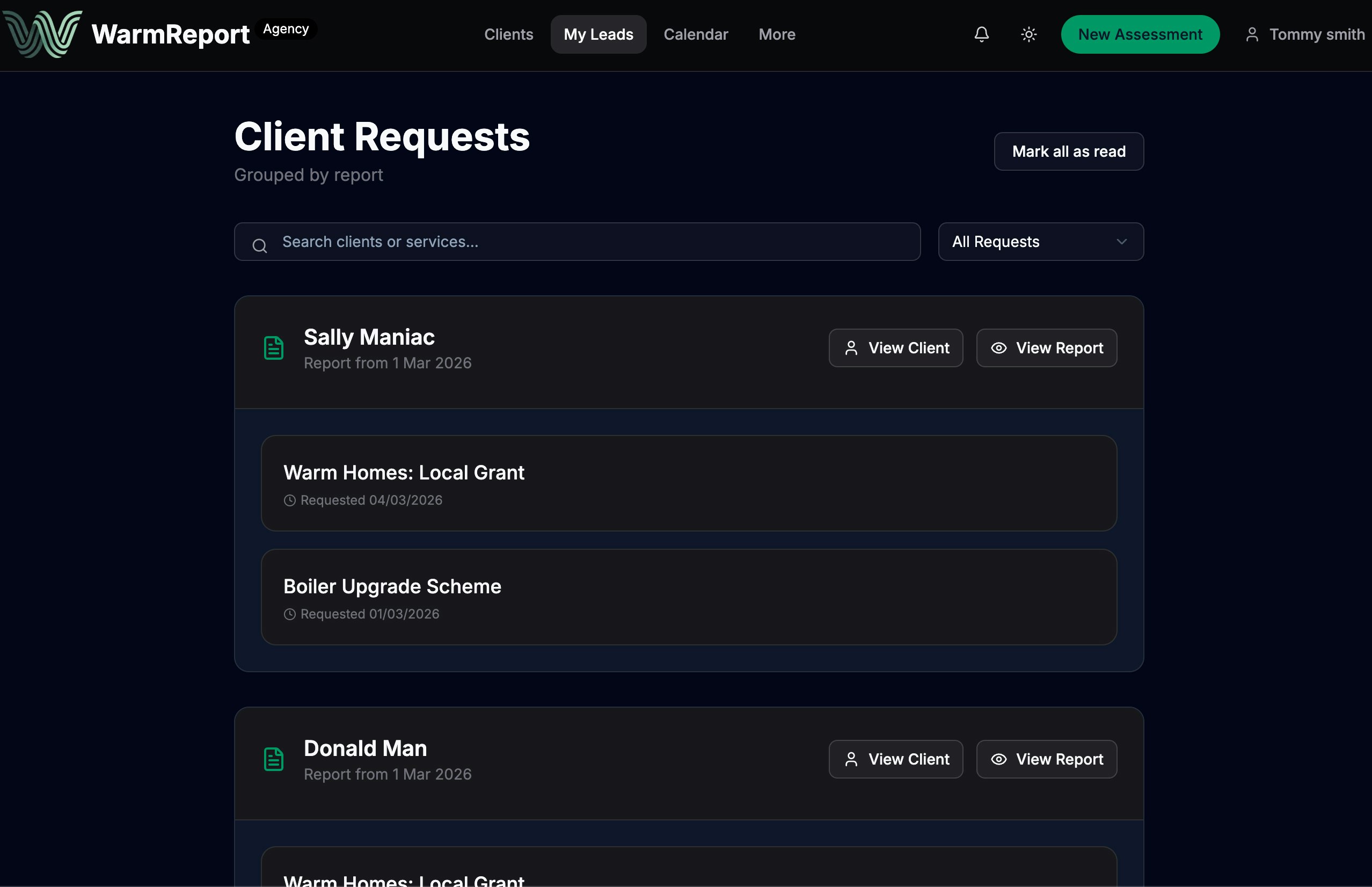Start a New Assessment
Image resolution: width=1372 pixels, height=887 pixels.
coord(1140,34)
